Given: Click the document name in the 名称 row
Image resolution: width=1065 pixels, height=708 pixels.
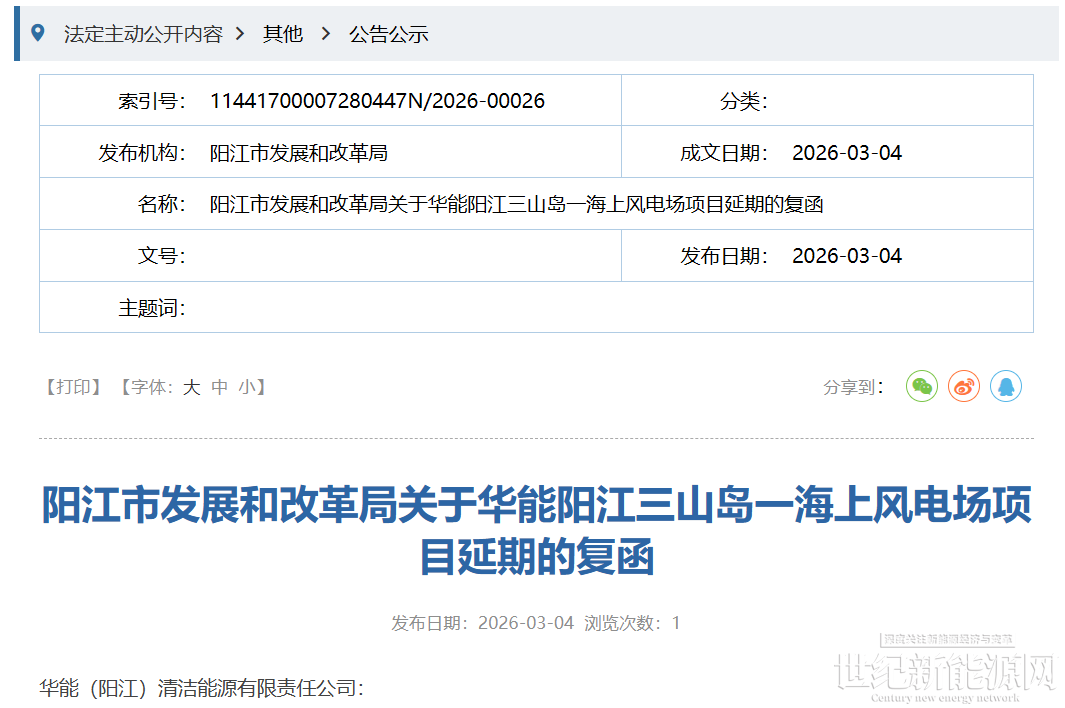Looking at the screenshot, I should click(x=516, y=205).
